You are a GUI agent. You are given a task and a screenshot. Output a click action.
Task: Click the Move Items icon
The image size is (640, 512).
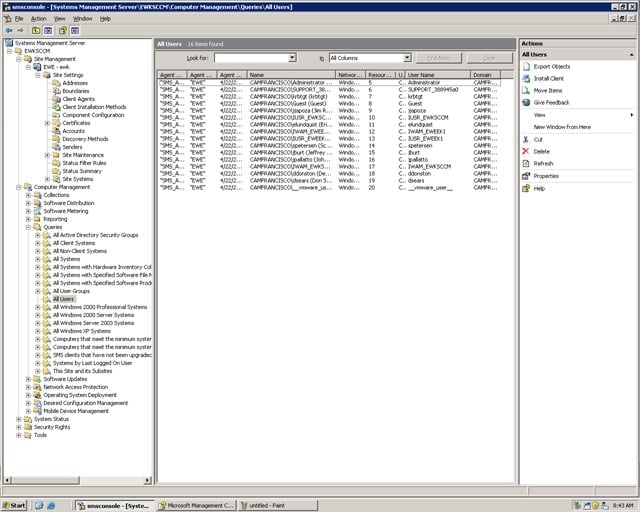tap(527, 91)
